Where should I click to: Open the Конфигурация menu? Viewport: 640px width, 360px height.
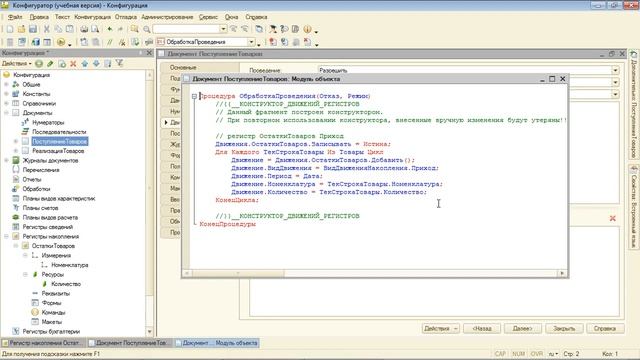coord(92,17)
